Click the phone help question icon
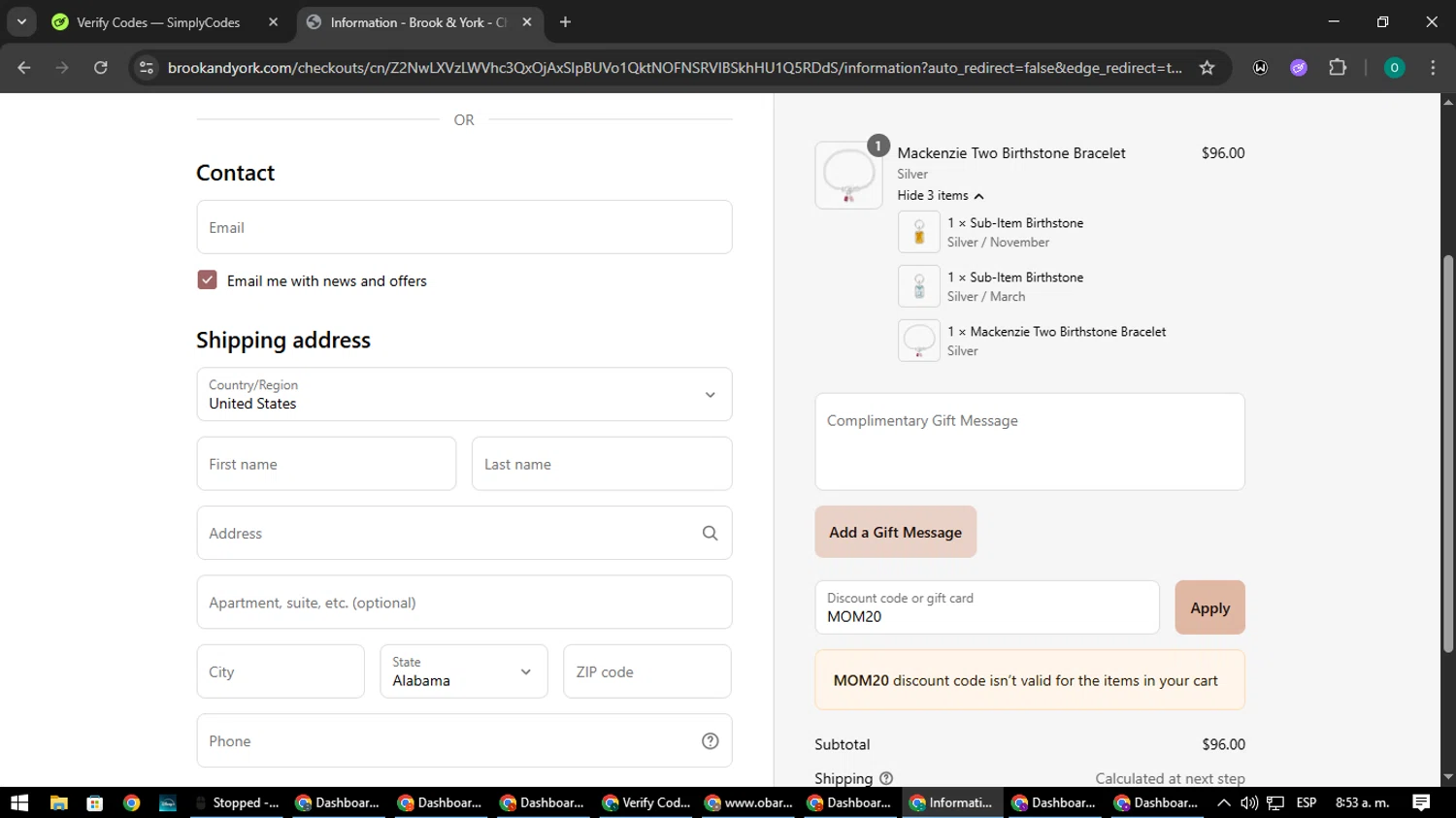The height and width of the screenshot is (818, 1456). pos(711,740)
